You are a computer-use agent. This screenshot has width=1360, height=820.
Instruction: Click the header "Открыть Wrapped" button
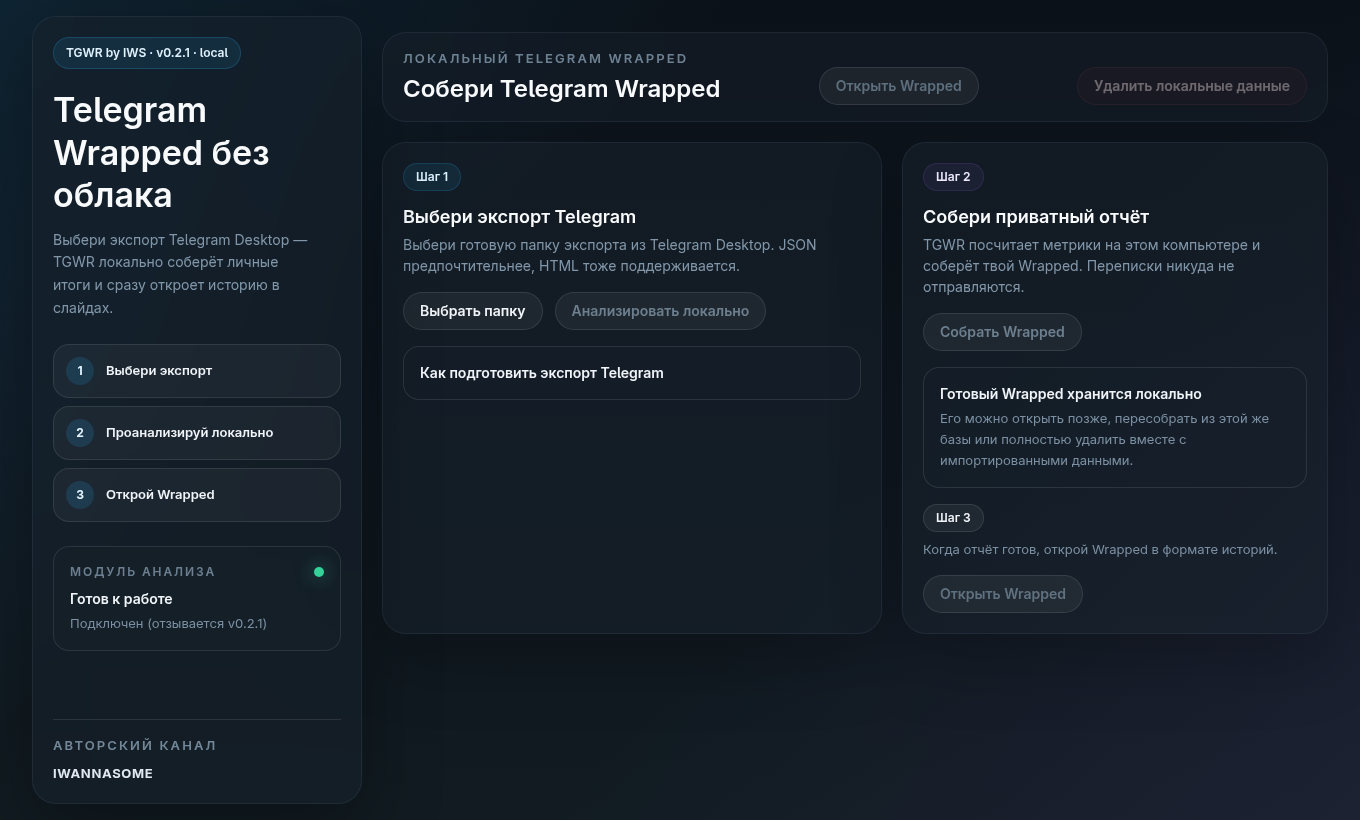tap(898, 86)
